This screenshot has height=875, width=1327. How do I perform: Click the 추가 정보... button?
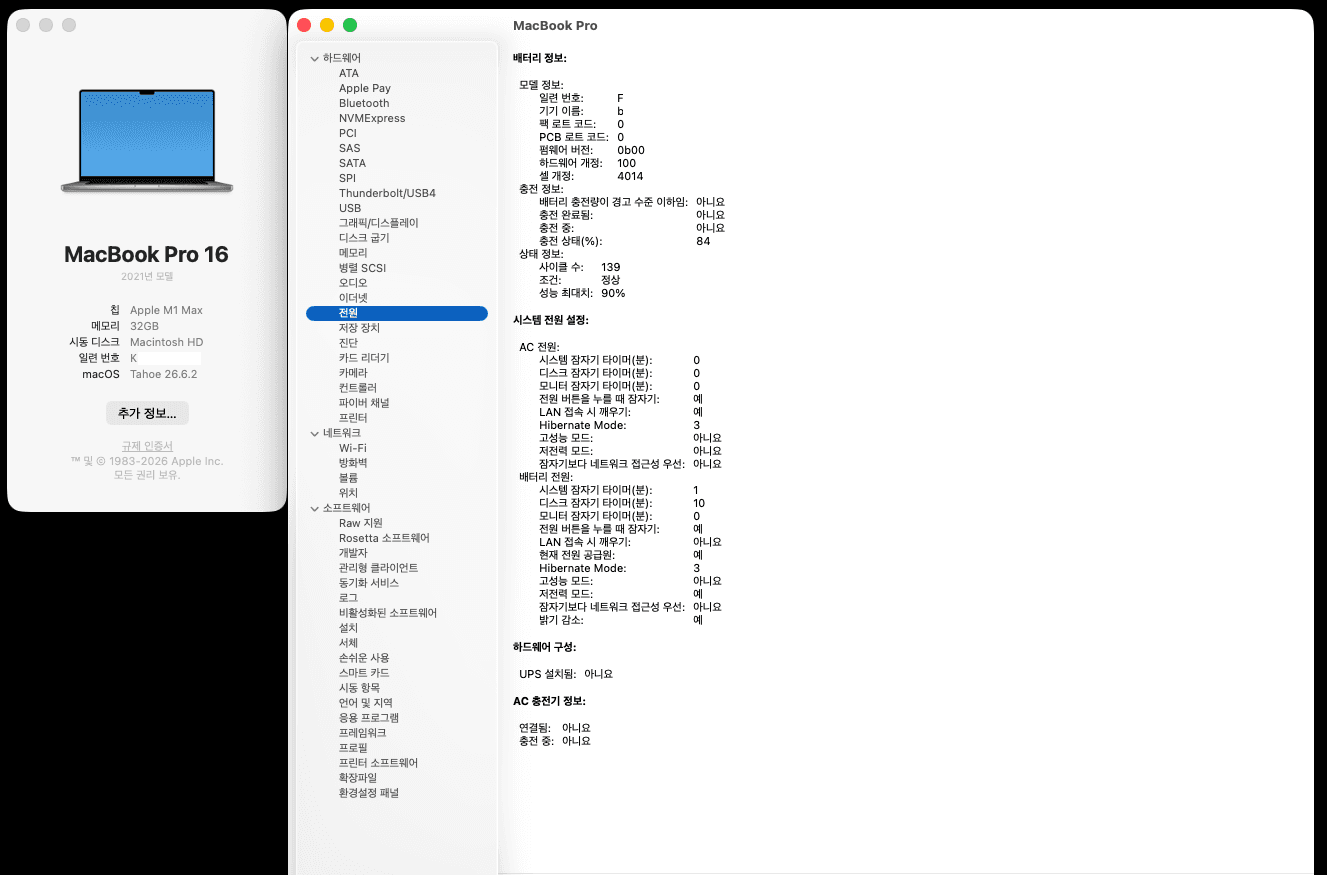pos(147,413)
